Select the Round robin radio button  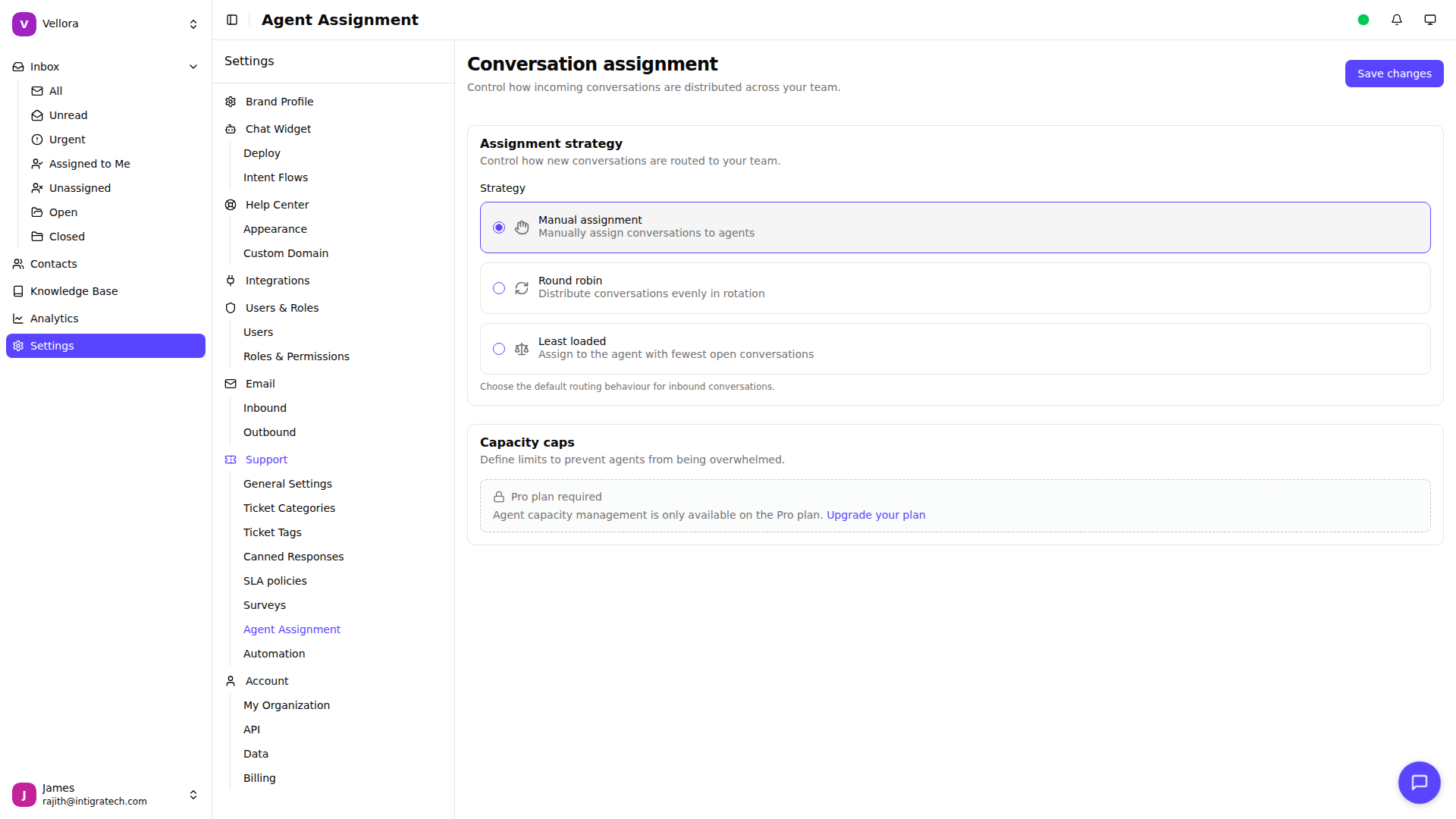coord(499,288)
